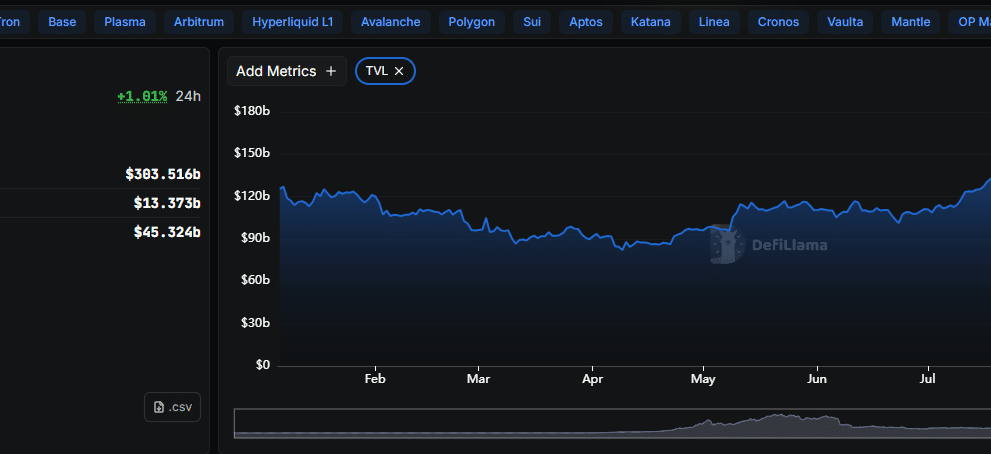The image size is (991, 454).
Task: Switch to the Plasma chain
Action: (125, 21)
